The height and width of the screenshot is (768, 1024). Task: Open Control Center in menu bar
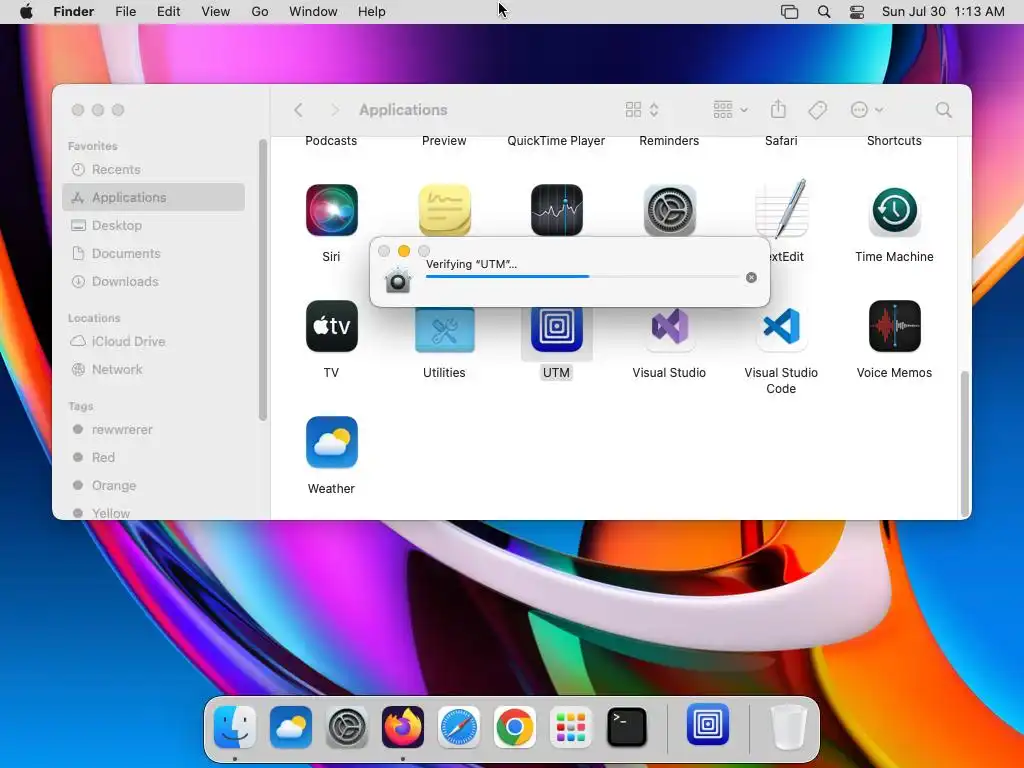(x=857, y=12)
